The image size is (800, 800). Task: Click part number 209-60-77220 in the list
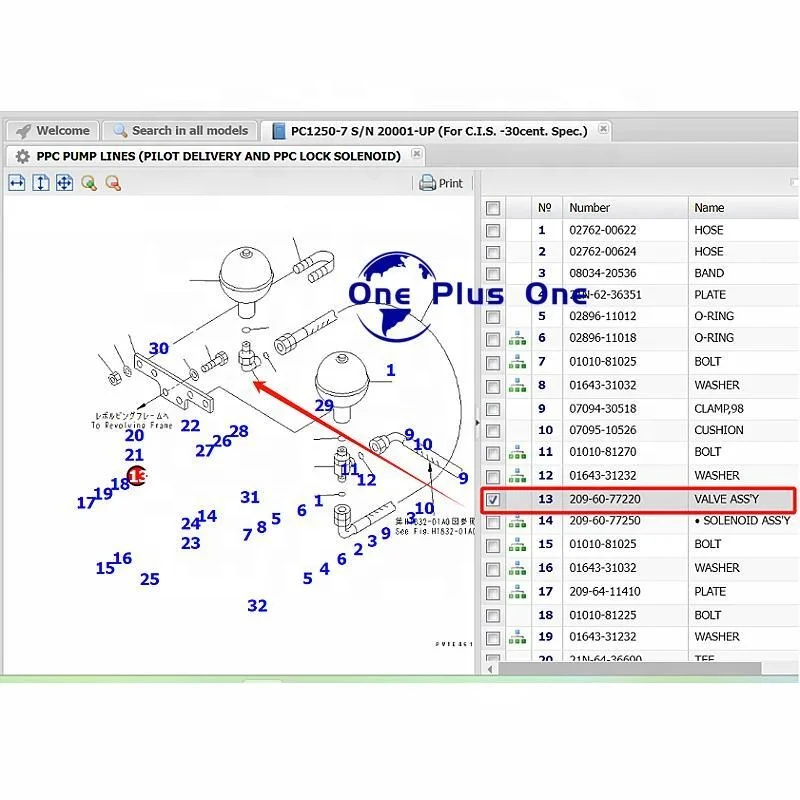pos(604,499)
